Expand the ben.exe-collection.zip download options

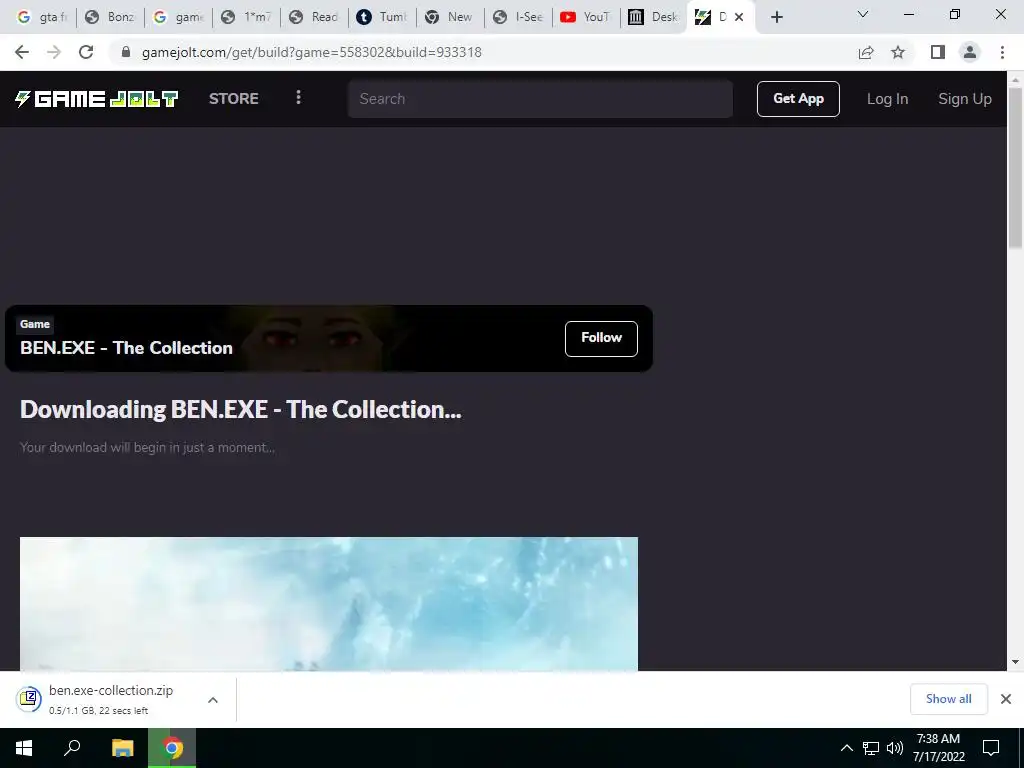212,699
